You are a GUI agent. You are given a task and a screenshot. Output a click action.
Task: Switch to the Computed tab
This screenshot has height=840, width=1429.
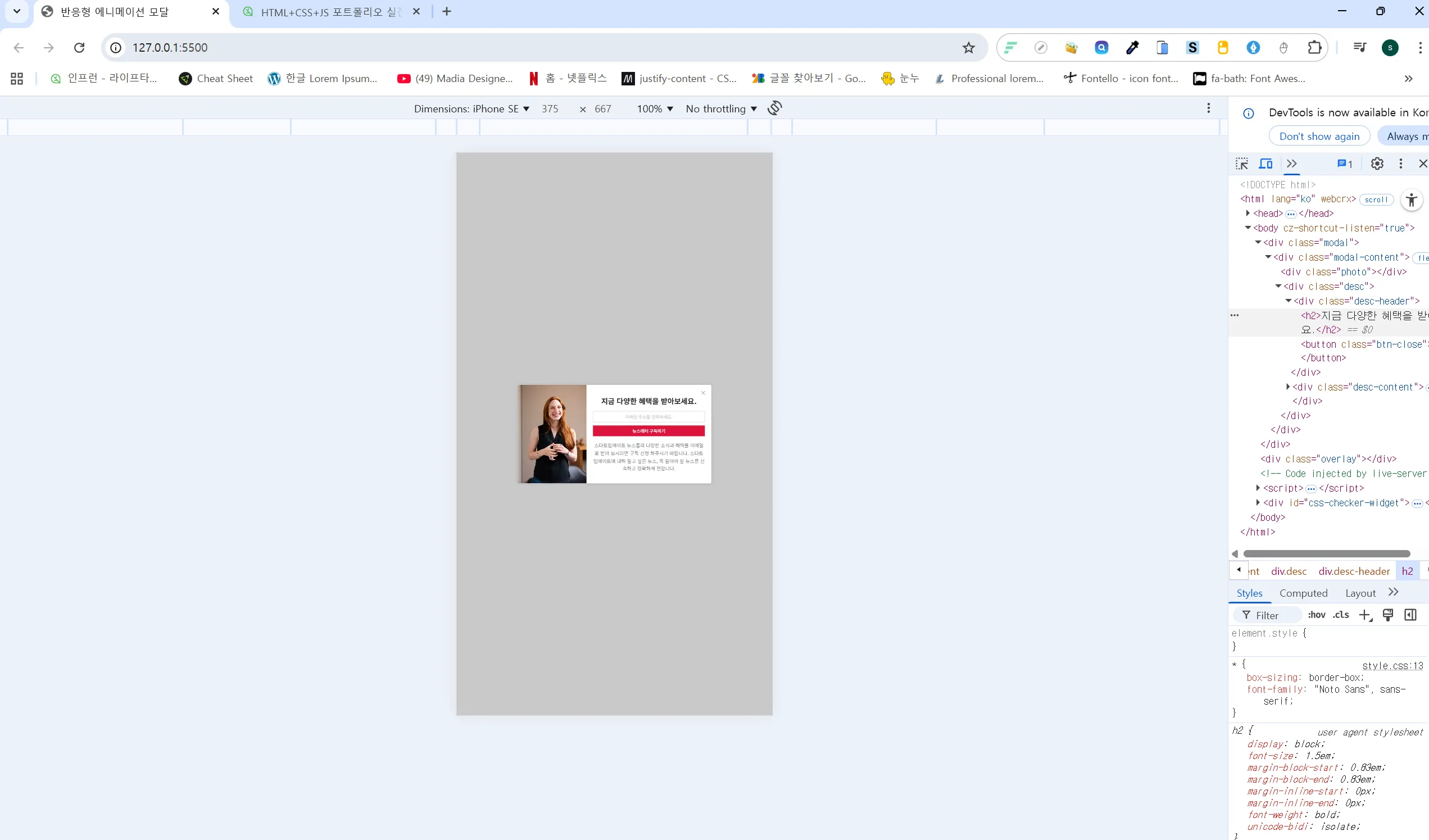pos(1303,593)
